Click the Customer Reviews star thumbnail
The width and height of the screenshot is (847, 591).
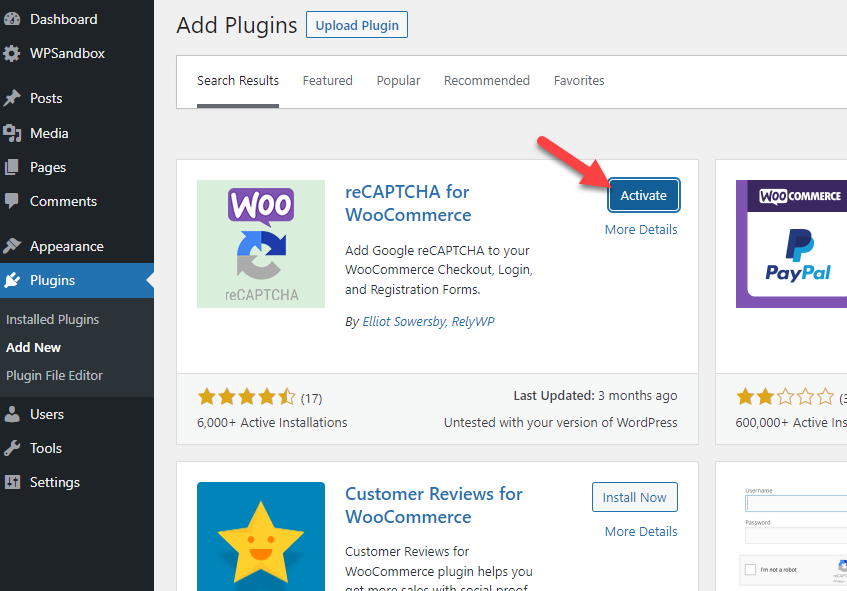click(261, 536)
